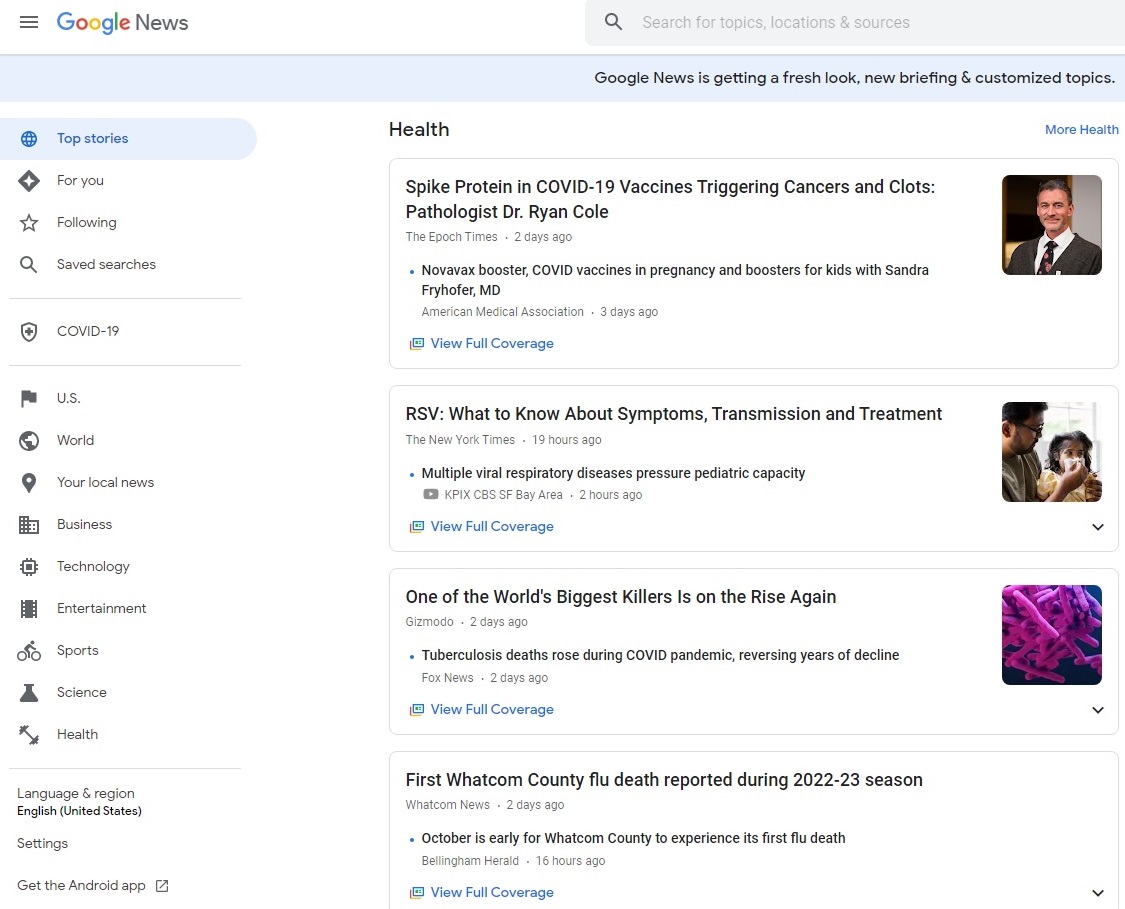
Task: Select Top stories in sidebar
Action: pyautogui.click(x=128, y=138)
